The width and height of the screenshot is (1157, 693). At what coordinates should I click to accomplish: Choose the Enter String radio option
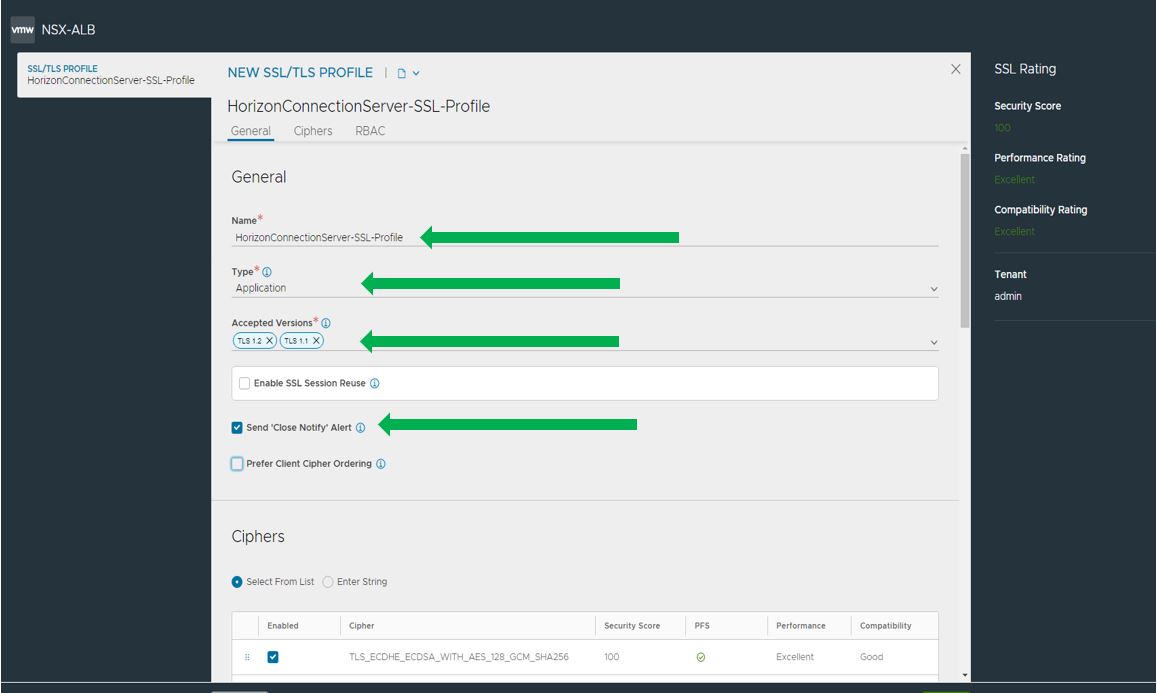tap(328, 582)
